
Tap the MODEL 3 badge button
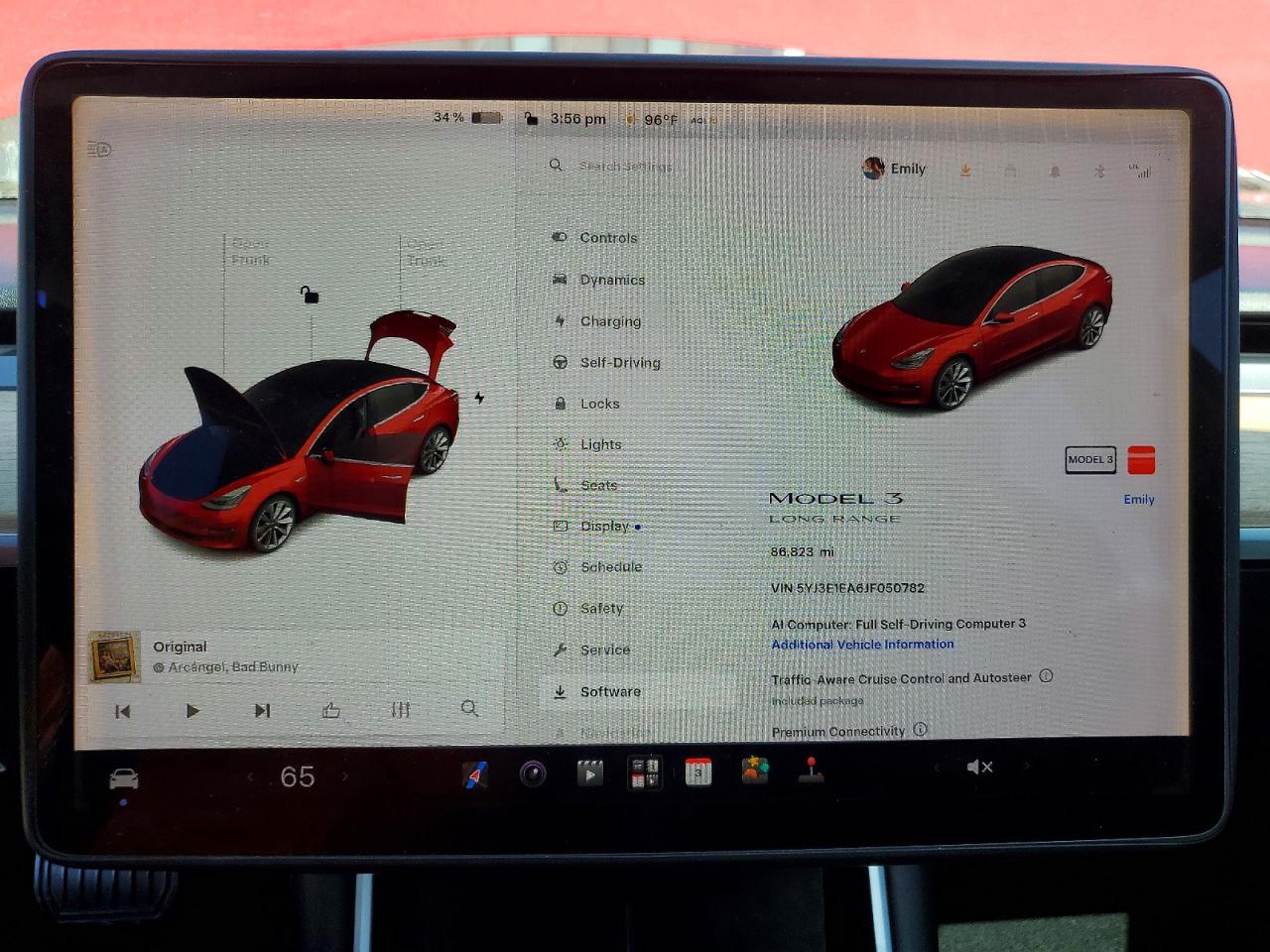click(1090, 459)
